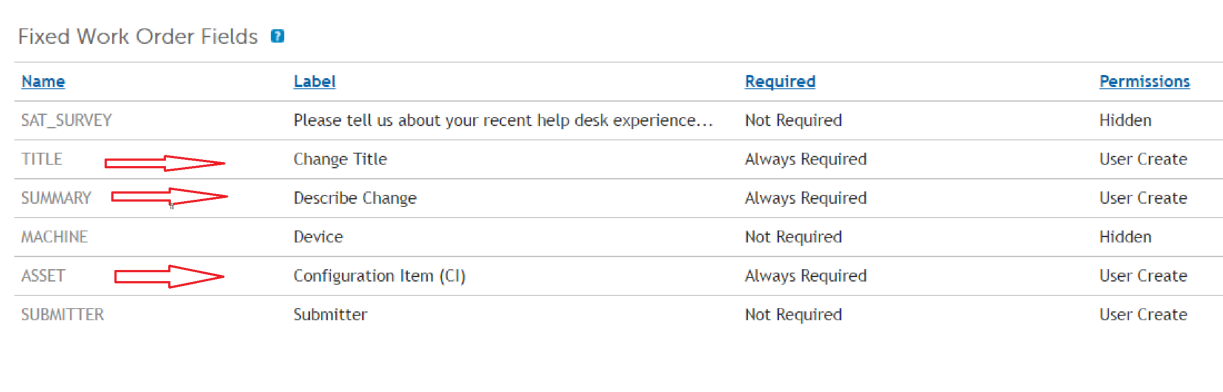Click the Configuration Item (CI) label
The width and height of the screenshot is (1223, 392).
(379, 276)
